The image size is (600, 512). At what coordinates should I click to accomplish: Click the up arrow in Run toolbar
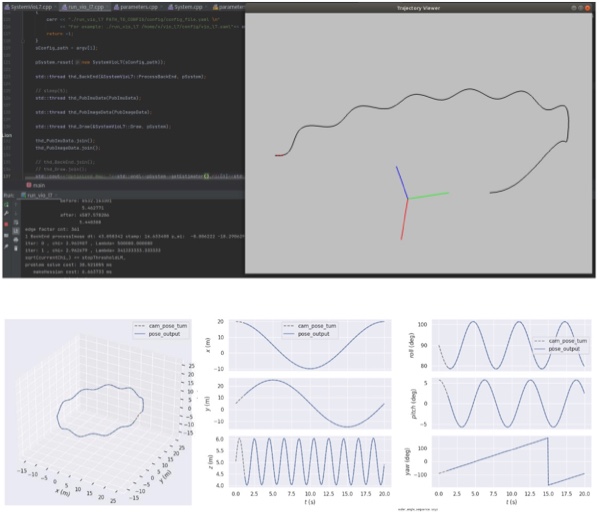point(16,204)
